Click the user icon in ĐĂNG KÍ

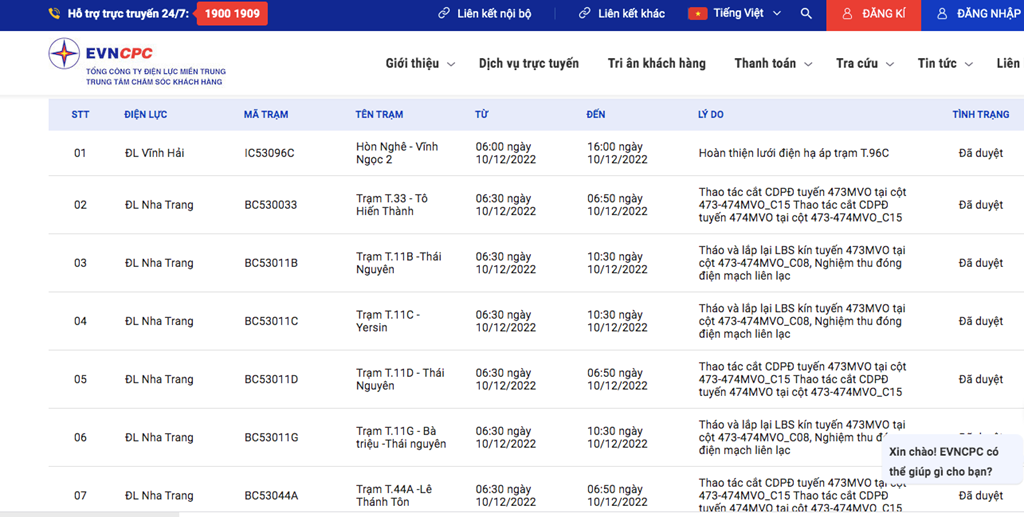[x=847, y=14]
